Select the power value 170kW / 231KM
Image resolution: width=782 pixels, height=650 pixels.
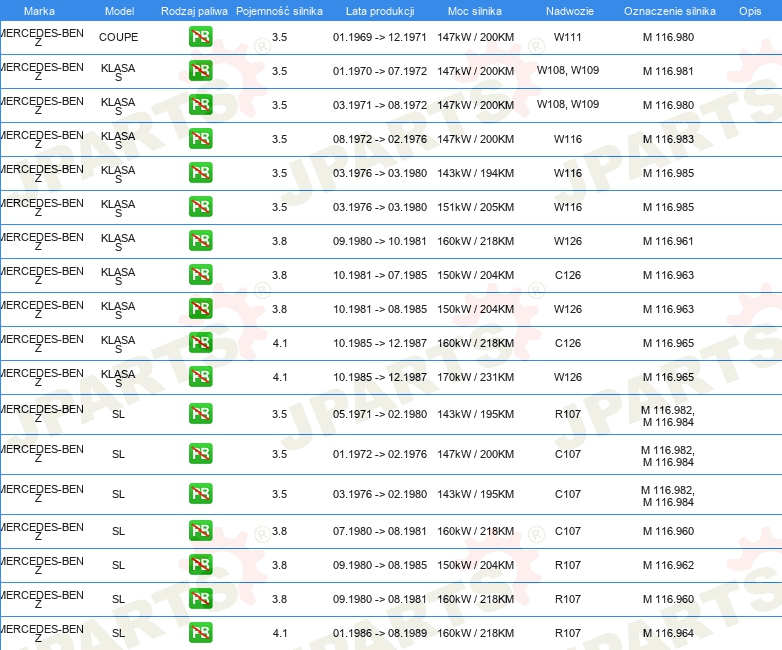(x=475, y=377)
